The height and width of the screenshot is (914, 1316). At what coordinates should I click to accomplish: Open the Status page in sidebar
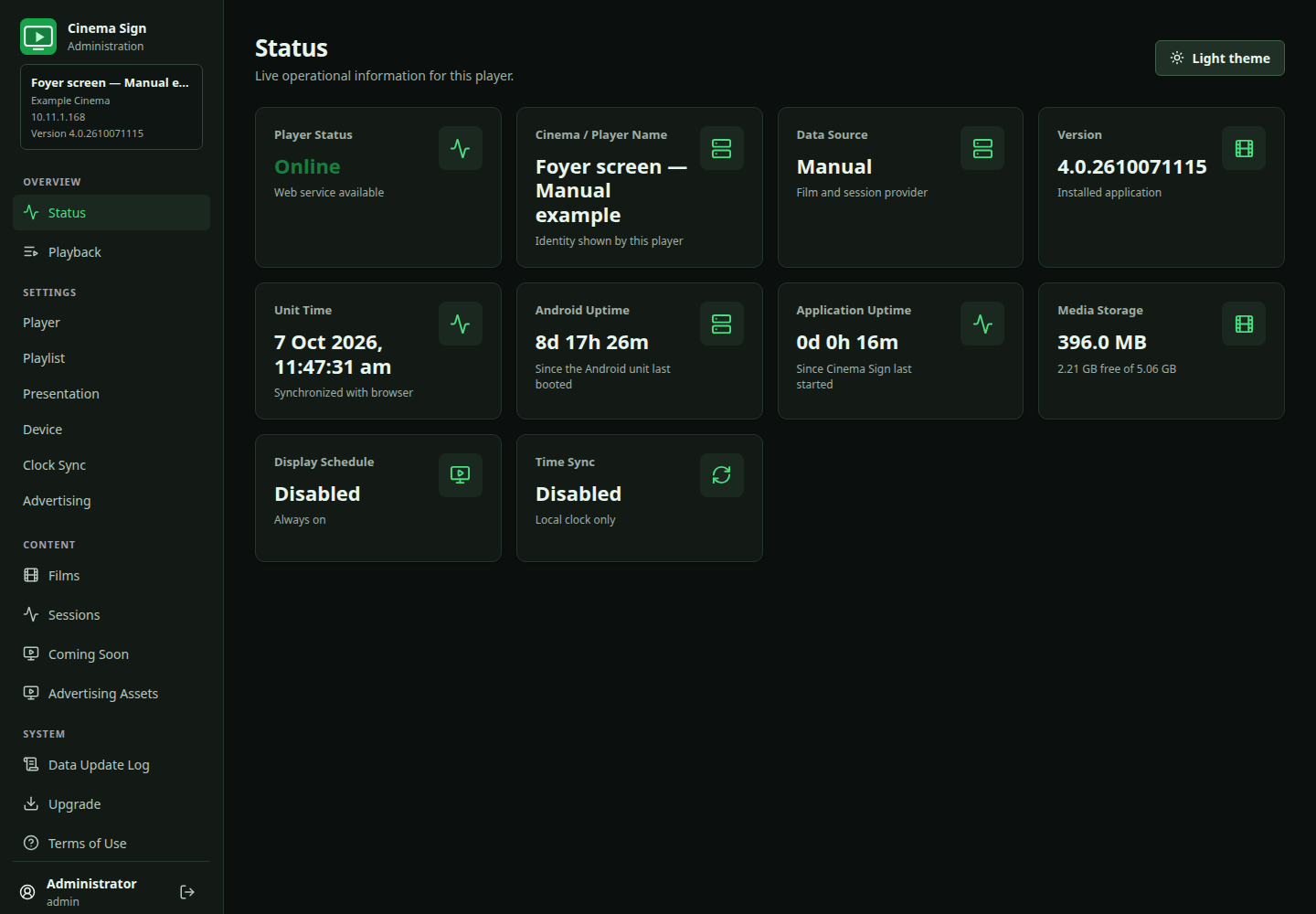tap(111, 212)
